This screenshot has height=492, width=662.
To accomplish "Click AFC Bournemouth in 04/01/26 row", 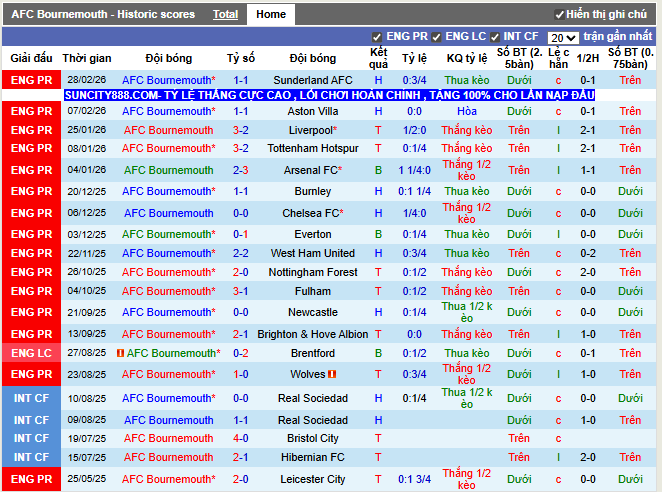I will pyautogui.click(x=168, y=170).
